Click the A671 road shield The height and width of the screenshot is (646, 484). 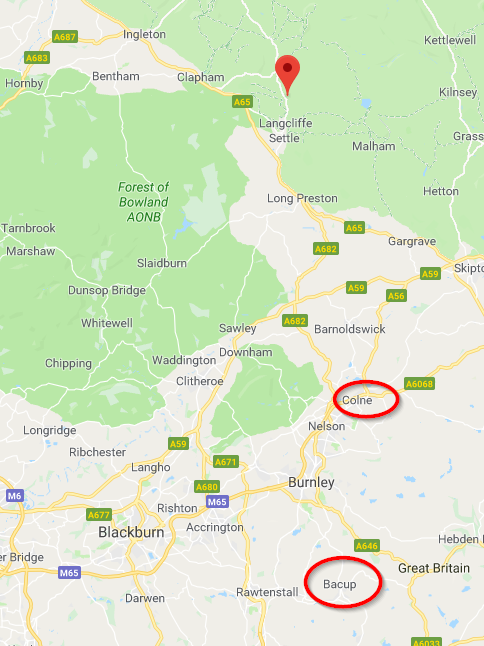point(226,462)
